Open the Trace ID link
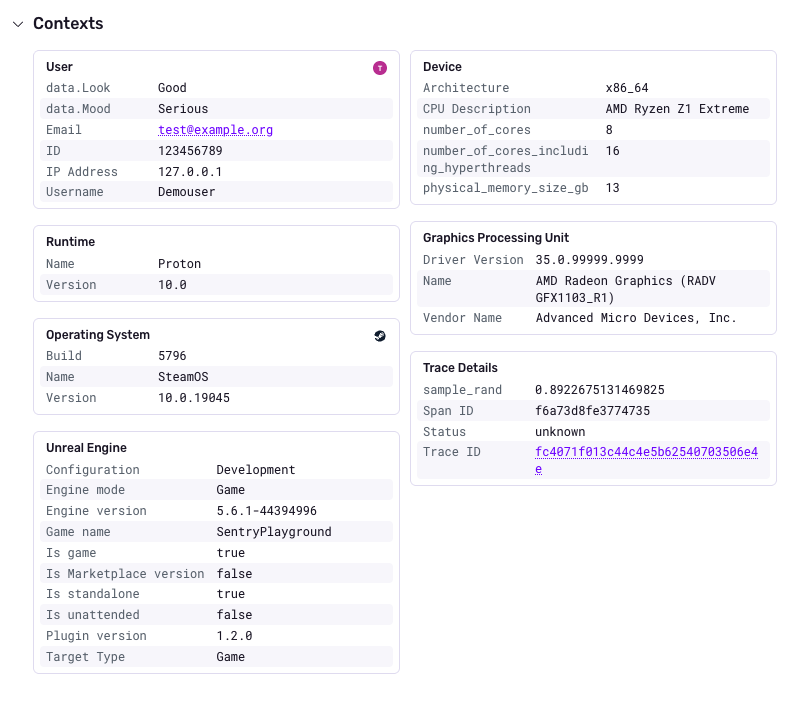 (x=646, y=460)
